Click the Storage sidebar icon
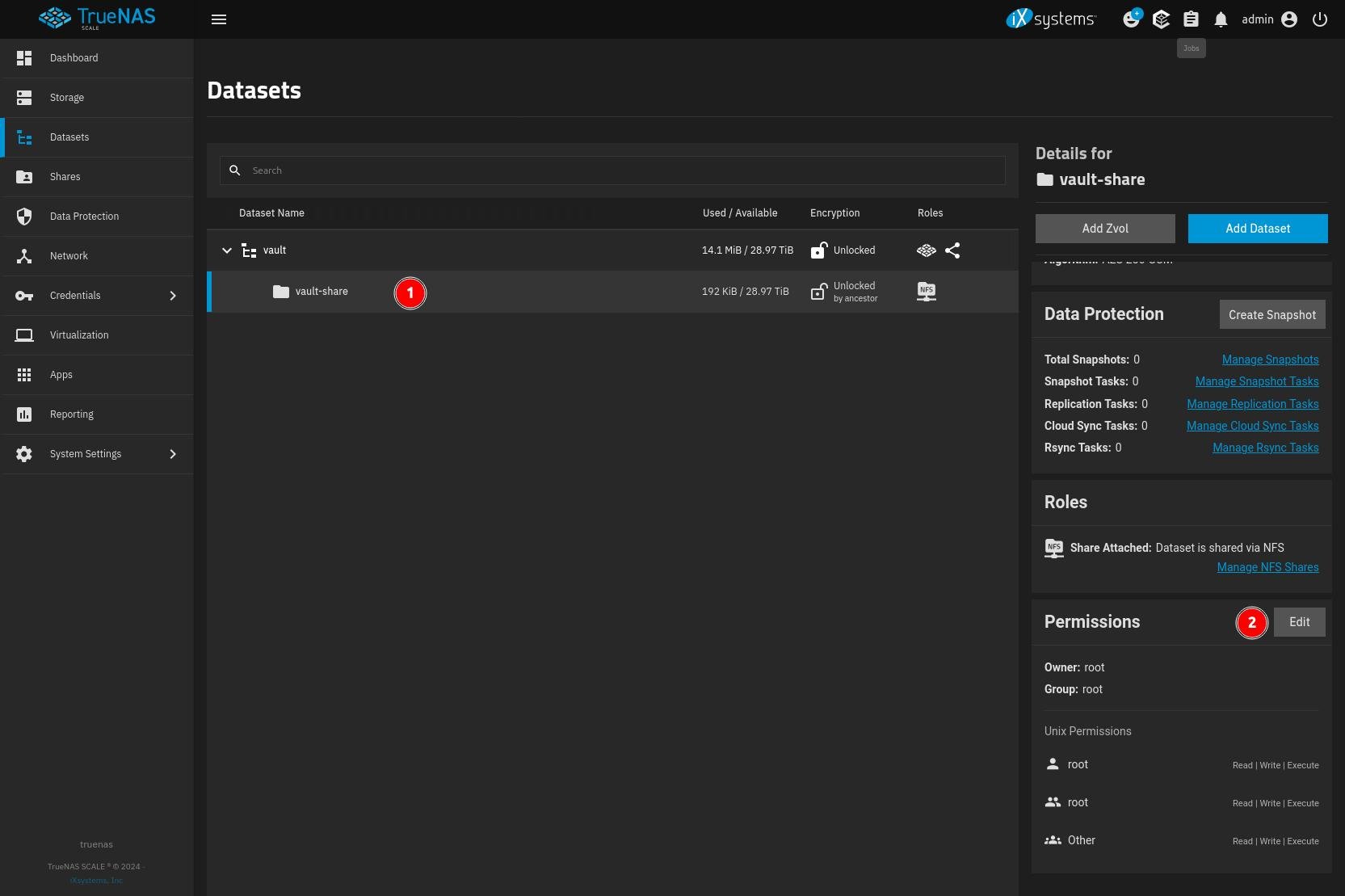1345x896 pixels. [24, 98]
